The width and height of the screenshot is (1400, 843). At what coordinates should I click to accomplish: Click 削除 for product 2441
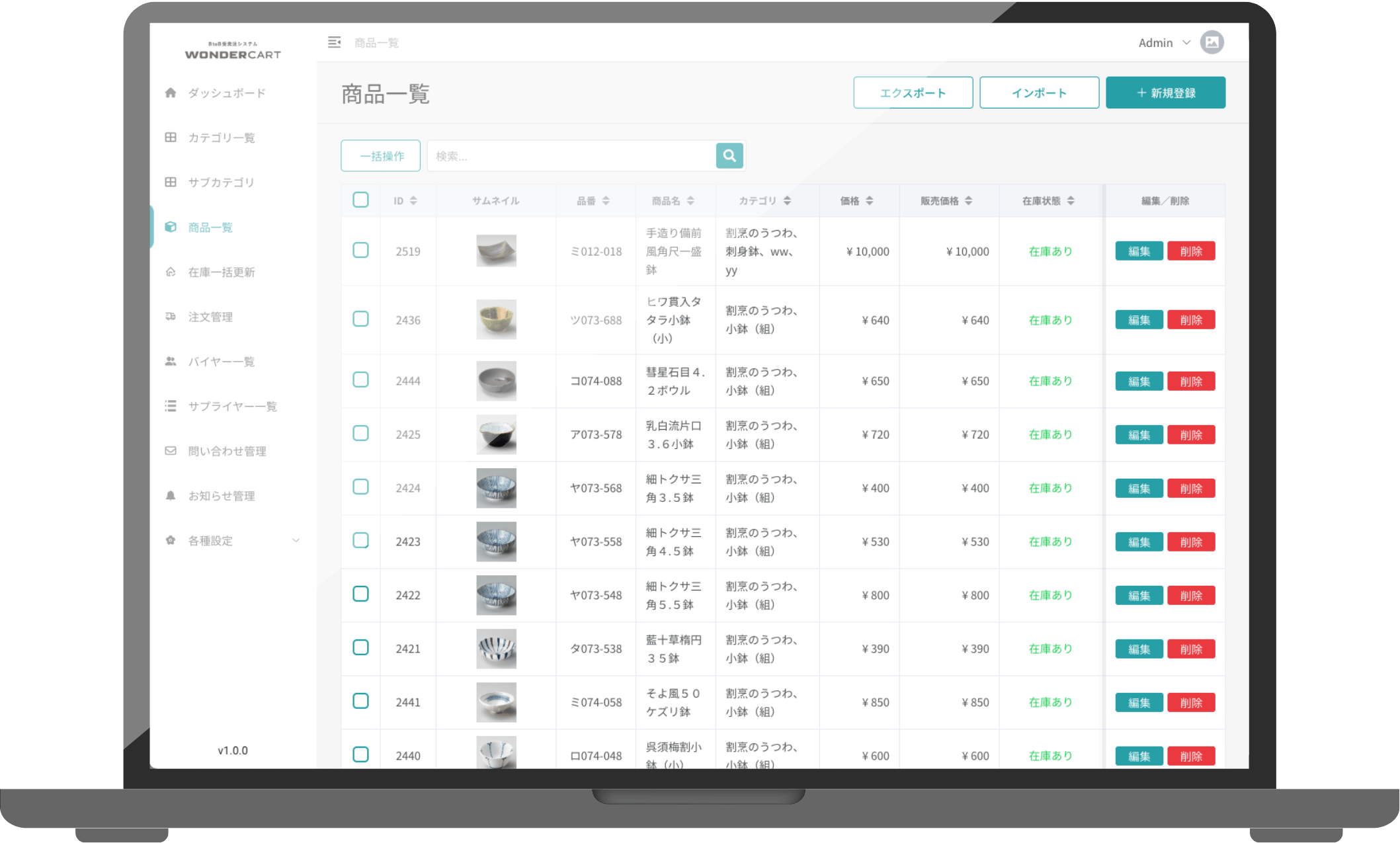tap(1191, 703)
